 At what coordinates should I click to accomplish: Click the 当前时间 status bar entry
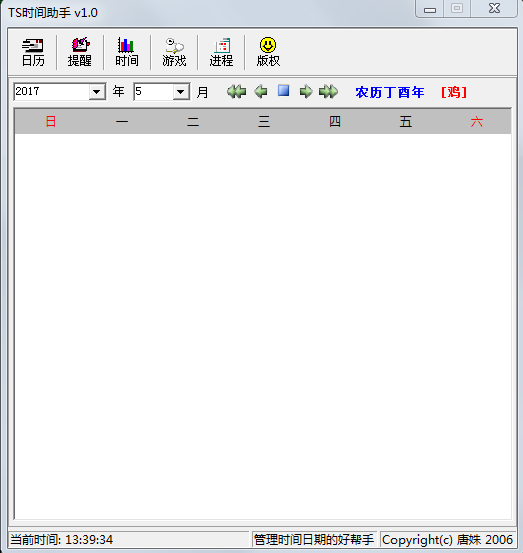[x=129, y=539]
